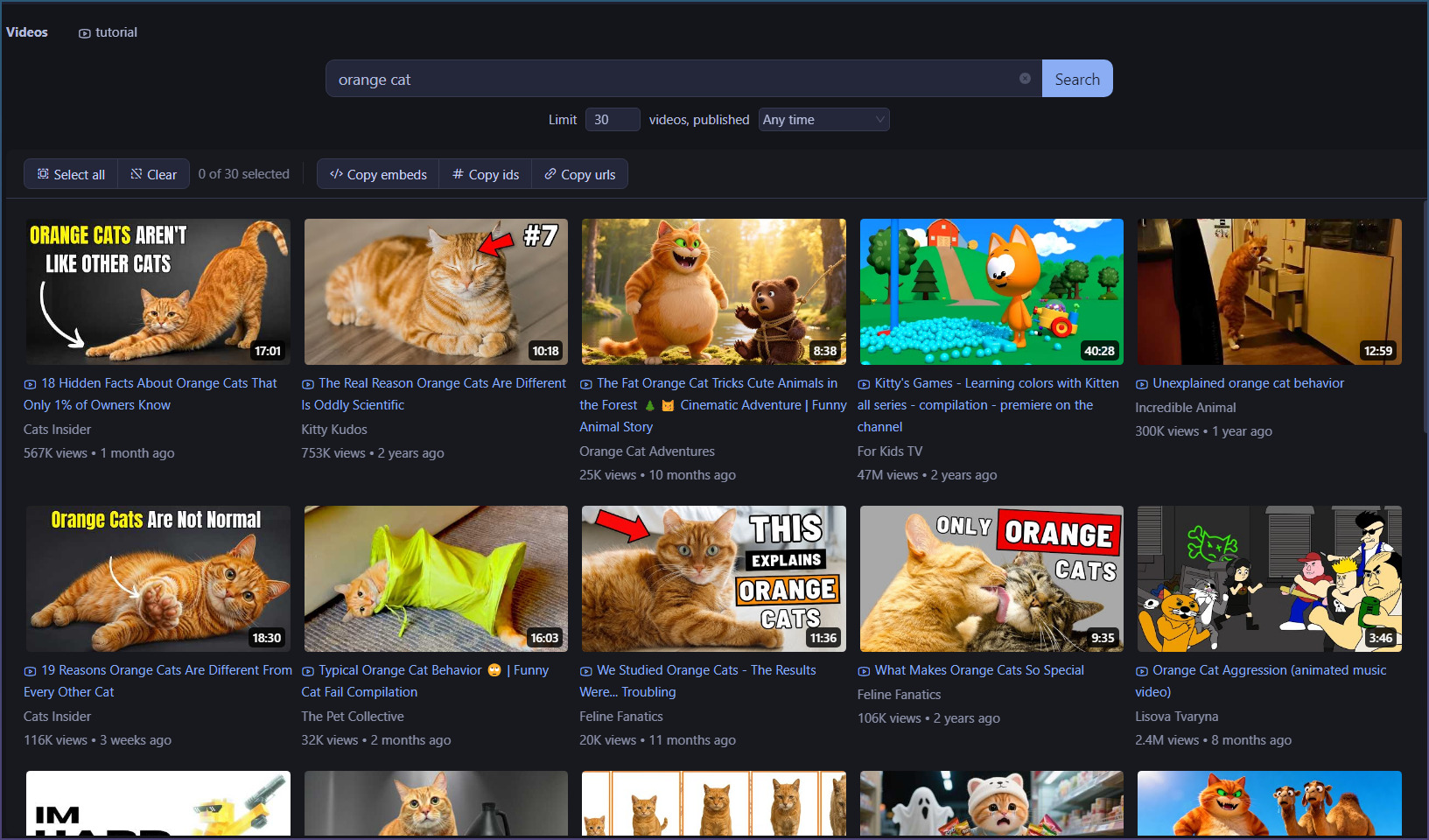Edit the Limit number field
This screenshot has height=840, width=1429.
613,120
